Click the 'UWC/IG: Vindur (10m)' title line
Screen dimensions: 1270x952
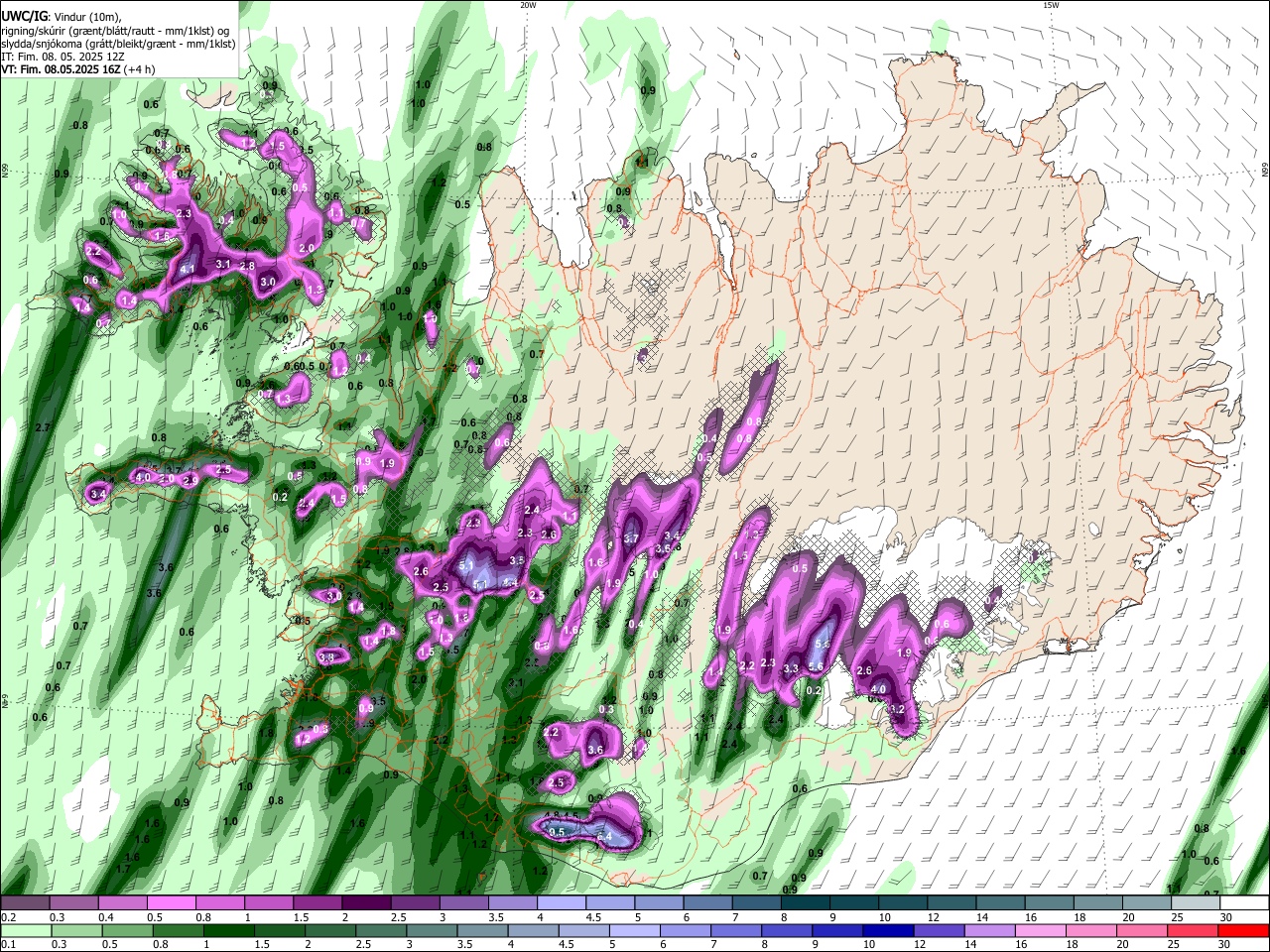coord(61,16)
